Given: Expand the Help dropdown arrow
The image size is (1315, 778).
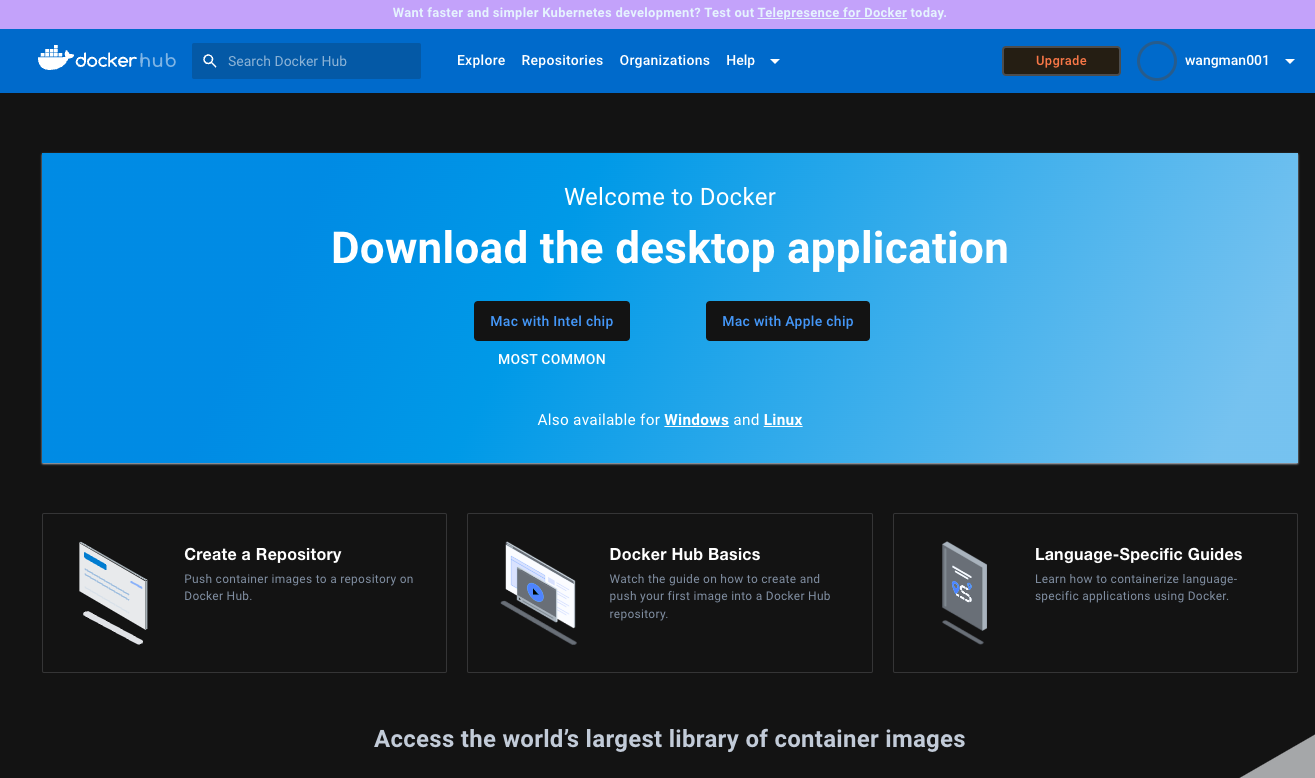Looking at the screenshot, I should [775, 61].
